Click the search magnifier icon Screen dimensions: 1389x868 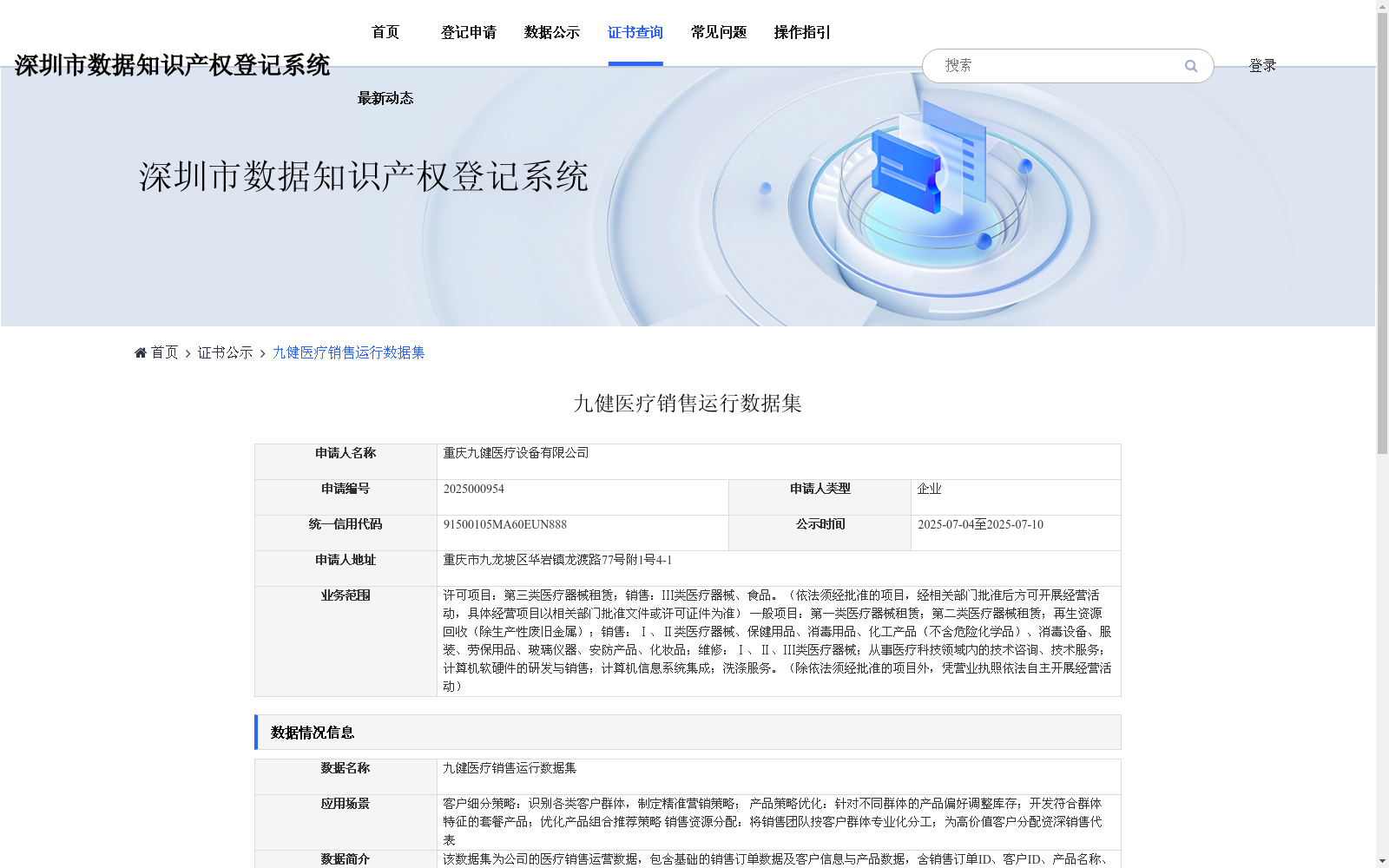(x=1191, y=66)
